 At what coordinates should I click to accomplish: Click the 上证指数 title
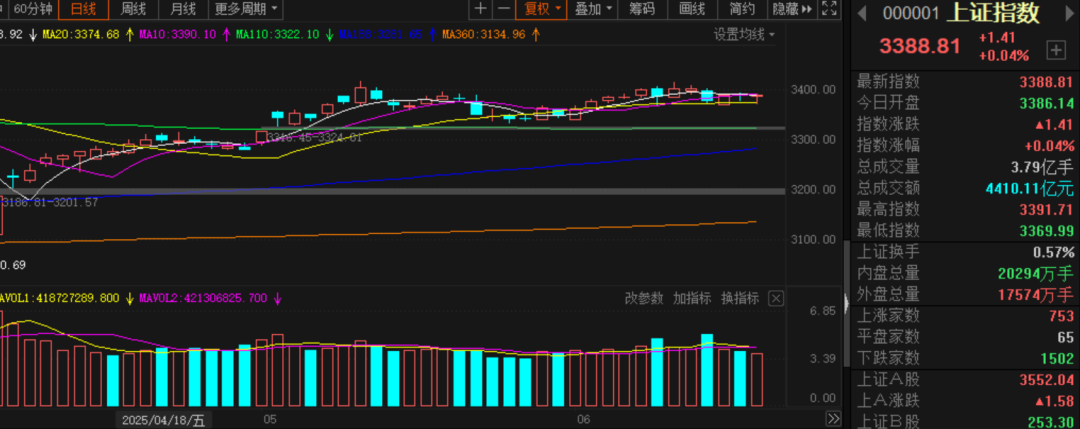(995, 12)
